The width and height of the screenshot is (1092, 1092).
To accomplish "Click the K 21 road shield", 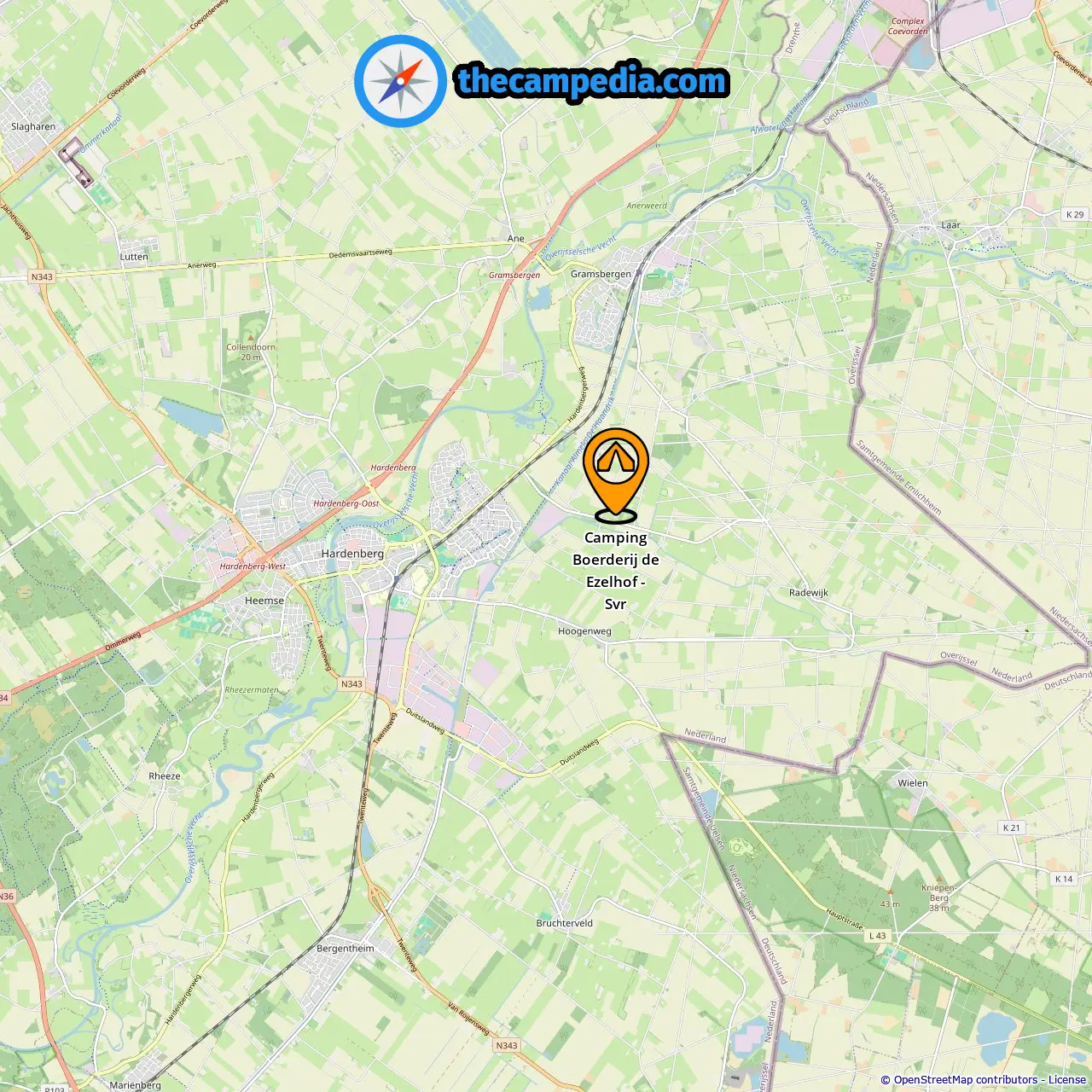I will (1011, 828).
